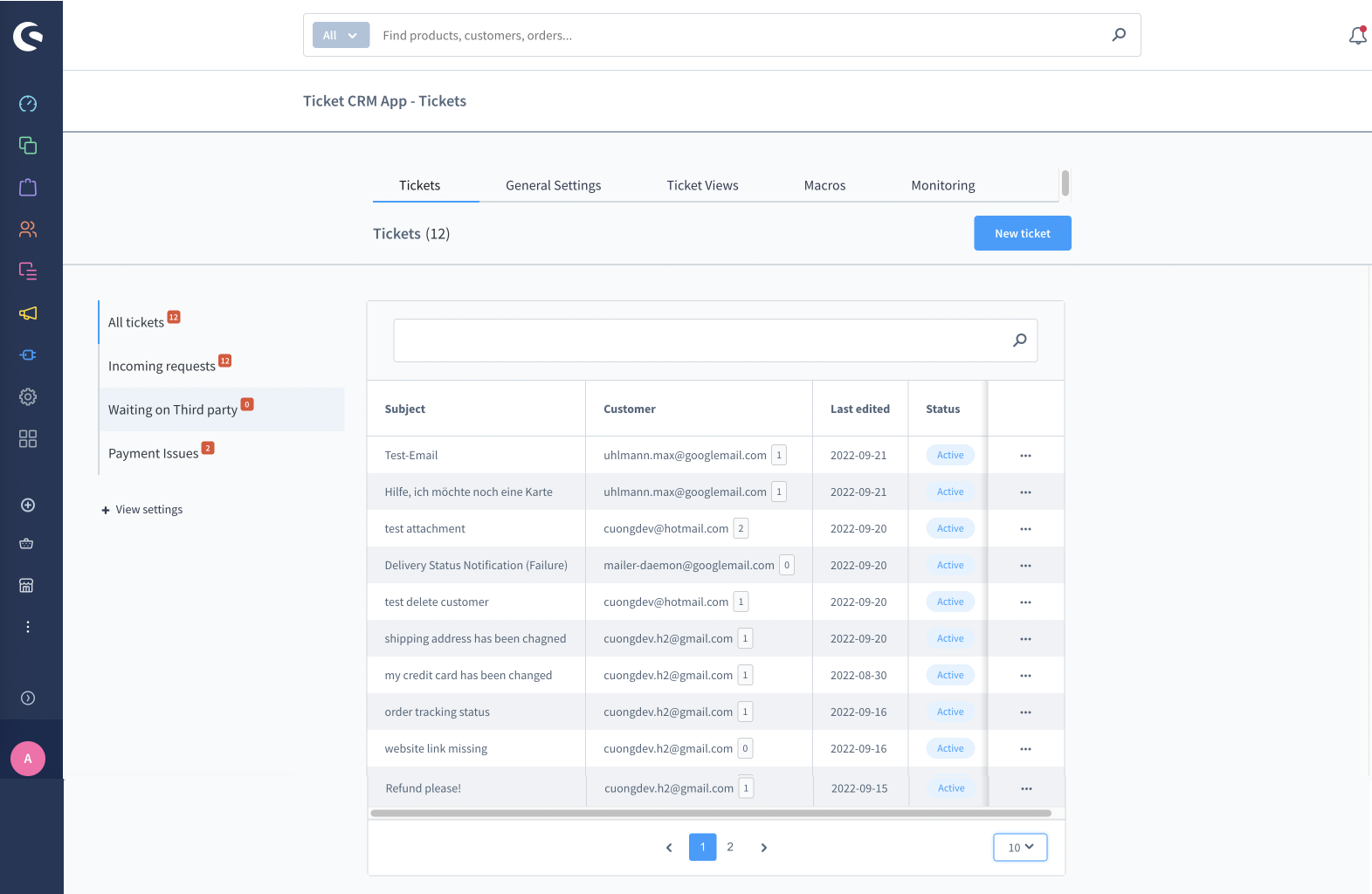
Task: Open the user avatar A menu
Action: (x=28, y=759)
